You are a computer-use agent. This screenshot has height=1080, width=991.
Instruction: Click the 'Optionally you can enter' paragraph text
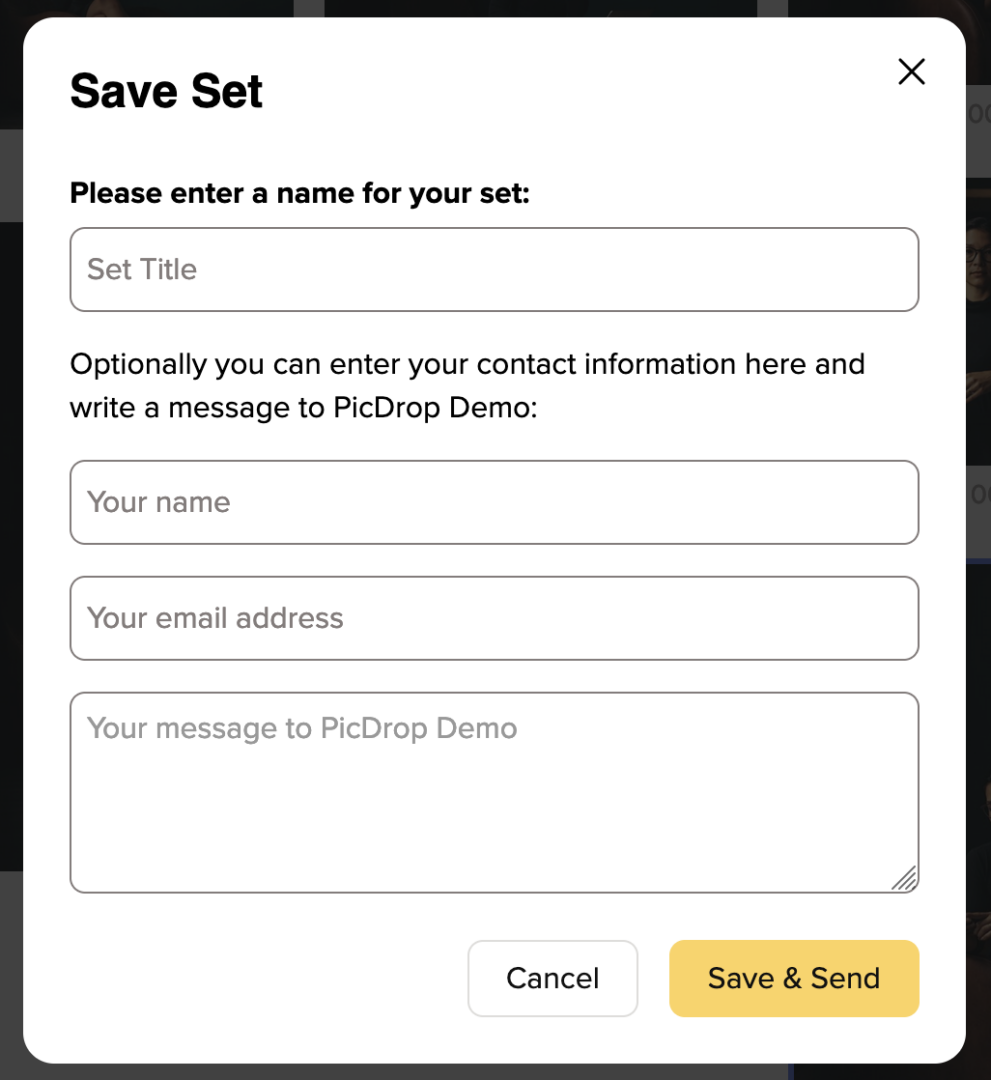pos(467,386)
